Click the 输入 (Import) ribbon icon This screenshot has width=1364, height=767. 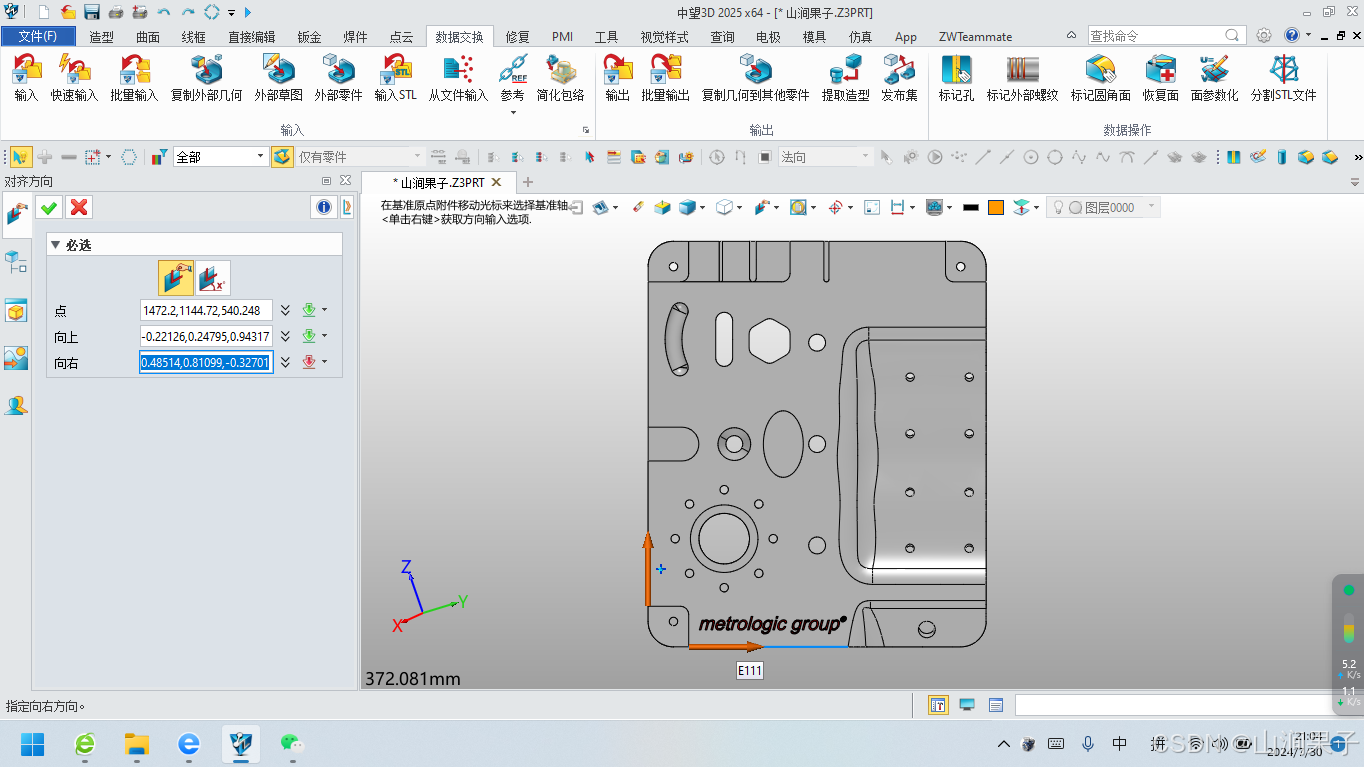(x=26, y=78)
